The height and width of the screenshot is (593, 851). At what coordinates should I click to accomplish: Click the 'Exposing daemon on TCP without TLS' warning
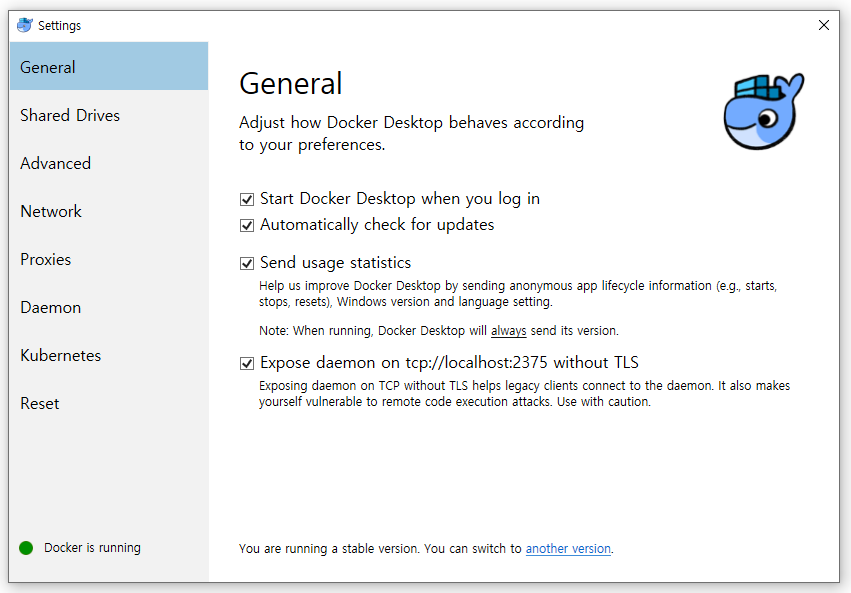524,393
